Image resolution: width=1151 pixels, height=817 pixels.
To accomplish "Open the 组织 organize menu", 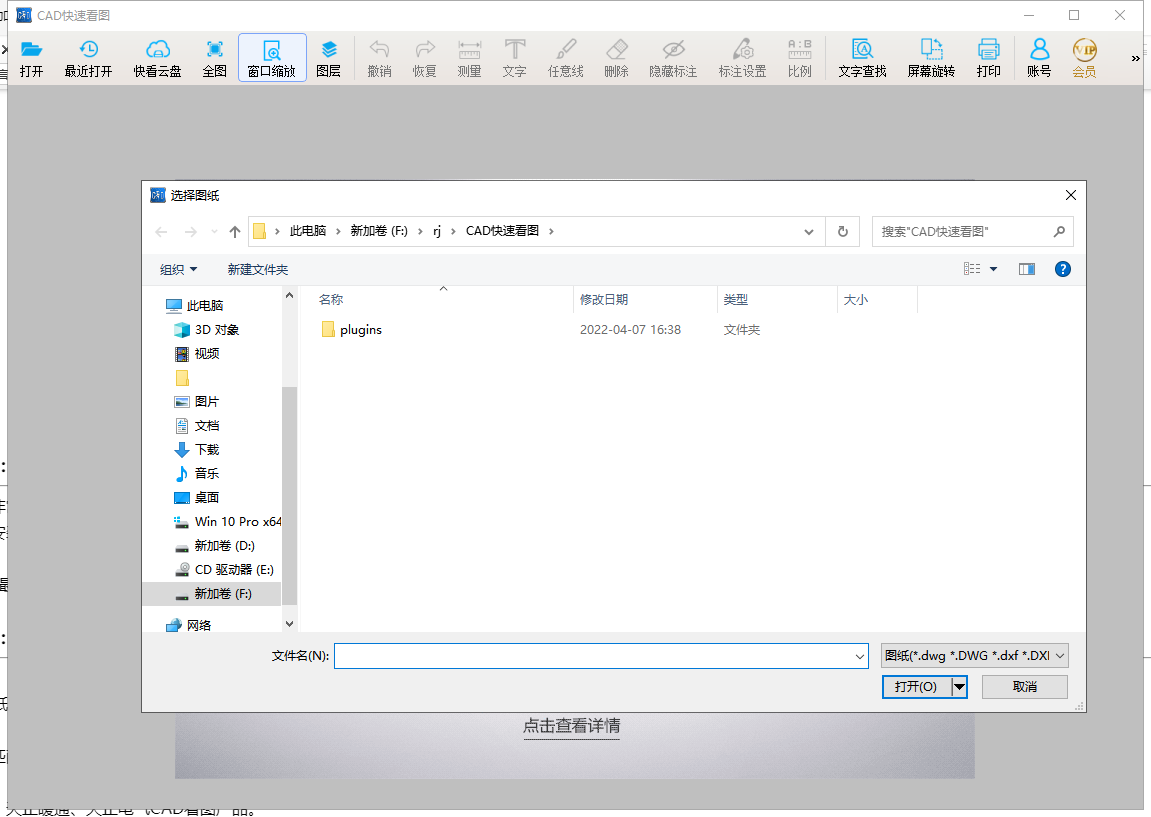I will [178, 269].
